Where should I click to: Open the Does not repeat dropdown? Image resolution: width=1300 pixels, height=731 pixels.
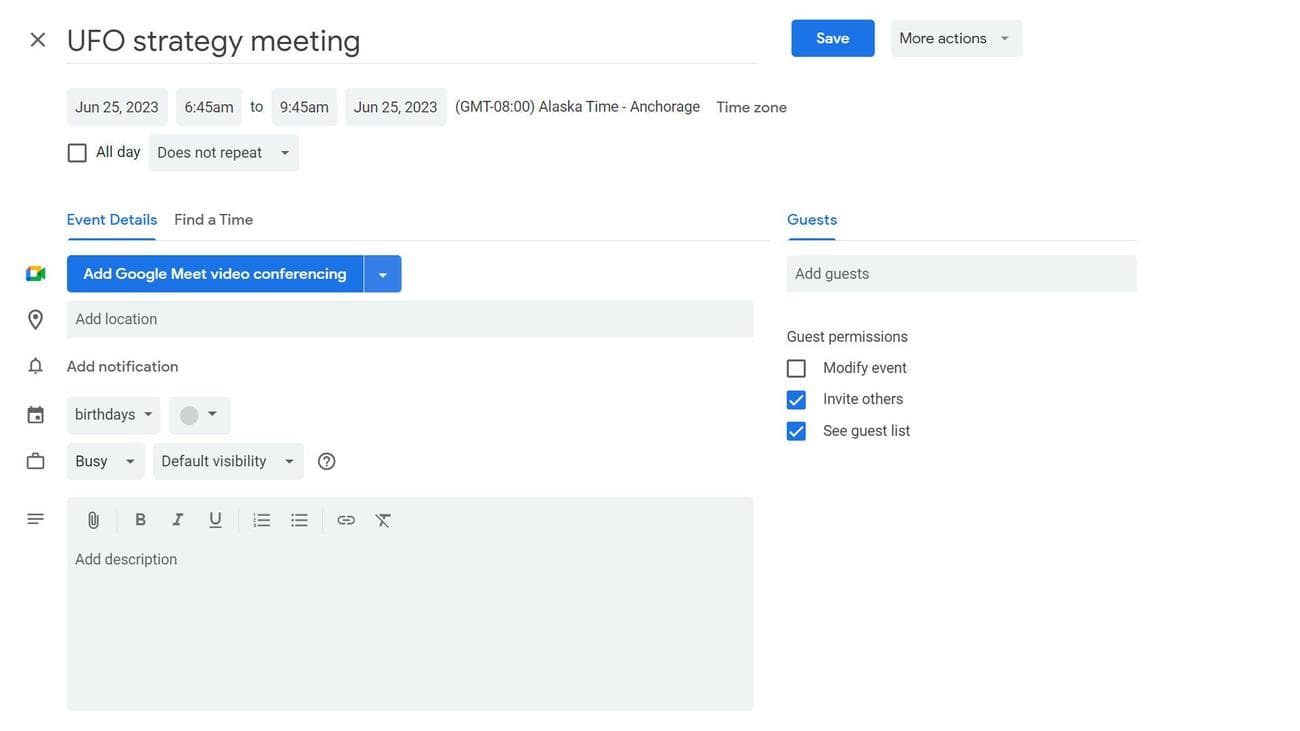click(x=223, y=153)
